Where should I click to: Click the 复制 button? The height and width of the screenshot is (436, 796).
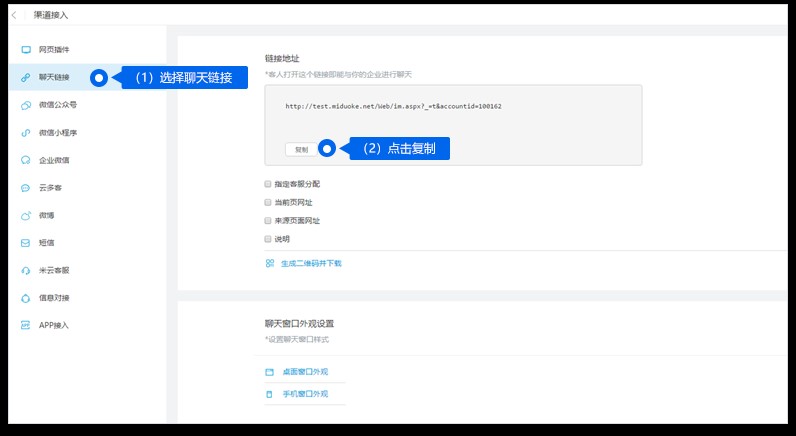[x=301, y=150]
